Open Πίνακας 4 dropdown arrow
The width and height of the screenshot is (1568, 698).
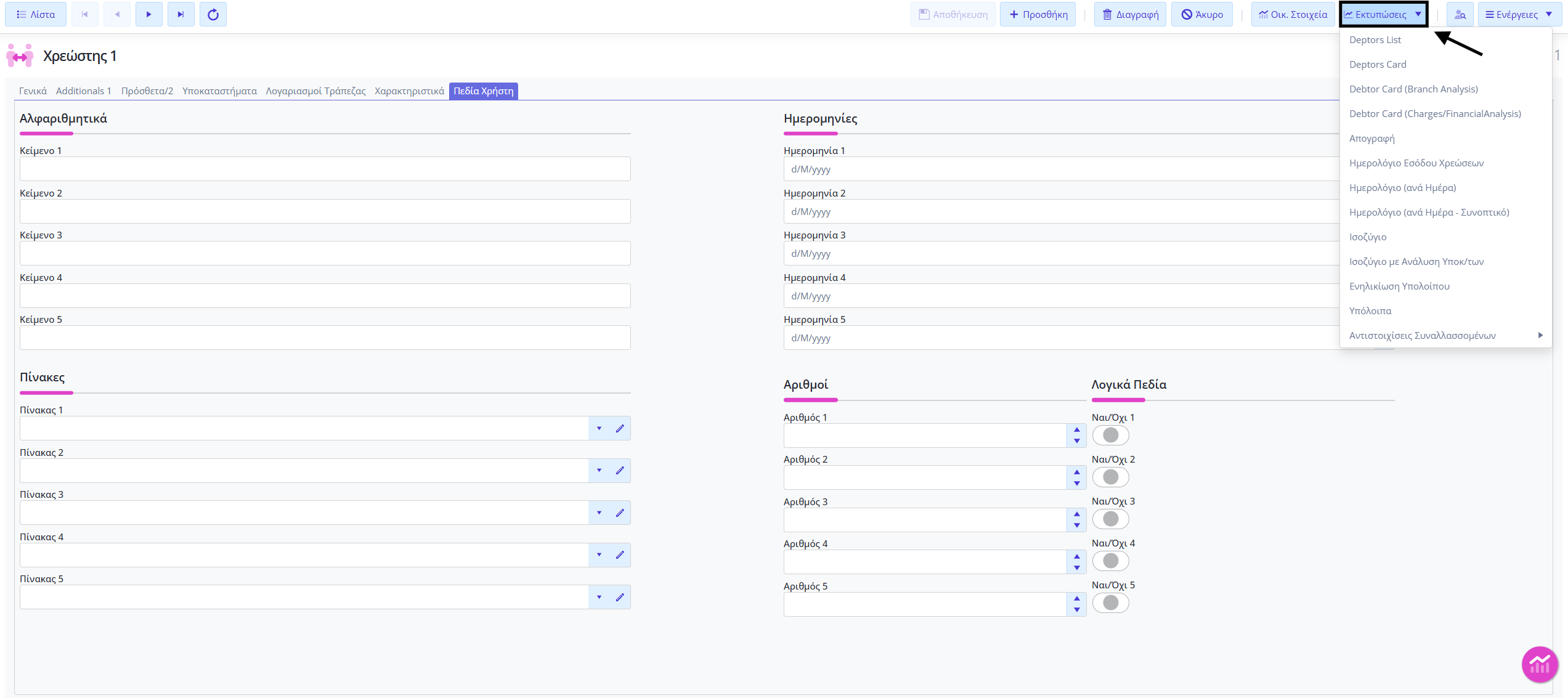[x=599, y=555]
